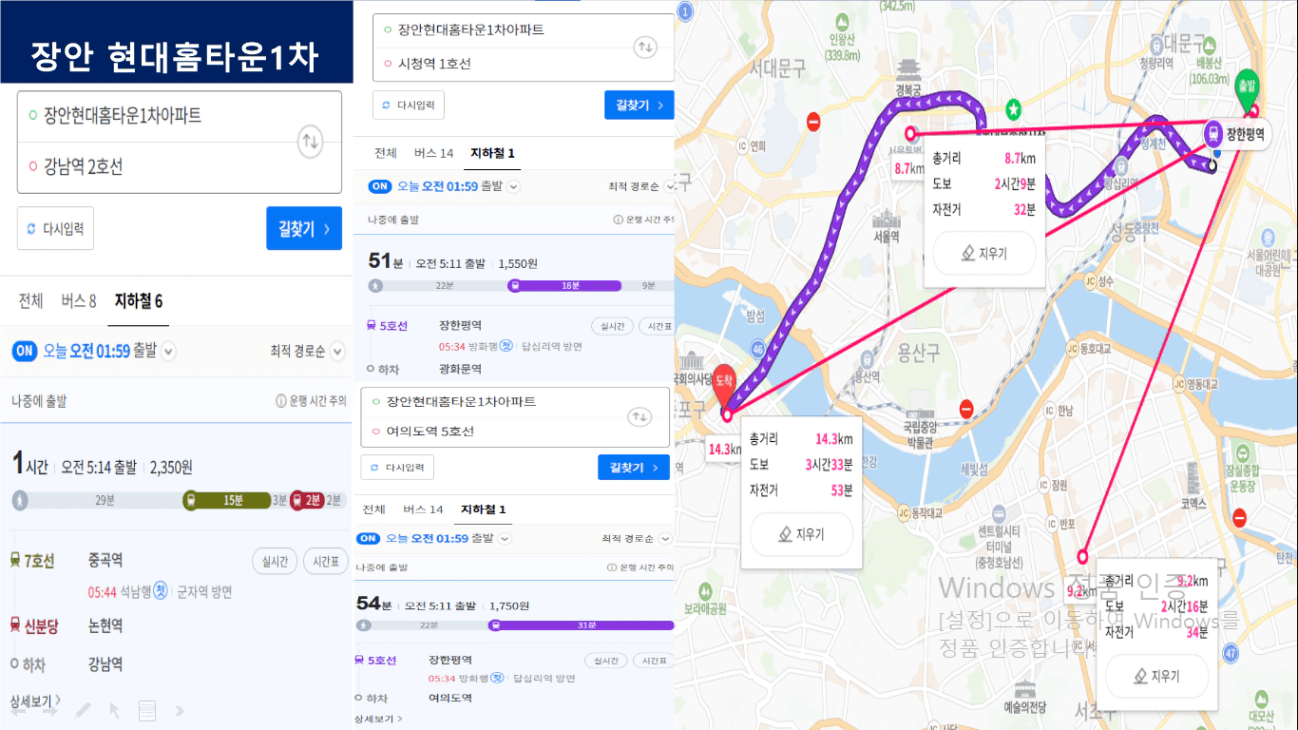Click the 강남역 2호선 destination field
This screenshot has width=1298, height=730.
[x=160, y=167]
